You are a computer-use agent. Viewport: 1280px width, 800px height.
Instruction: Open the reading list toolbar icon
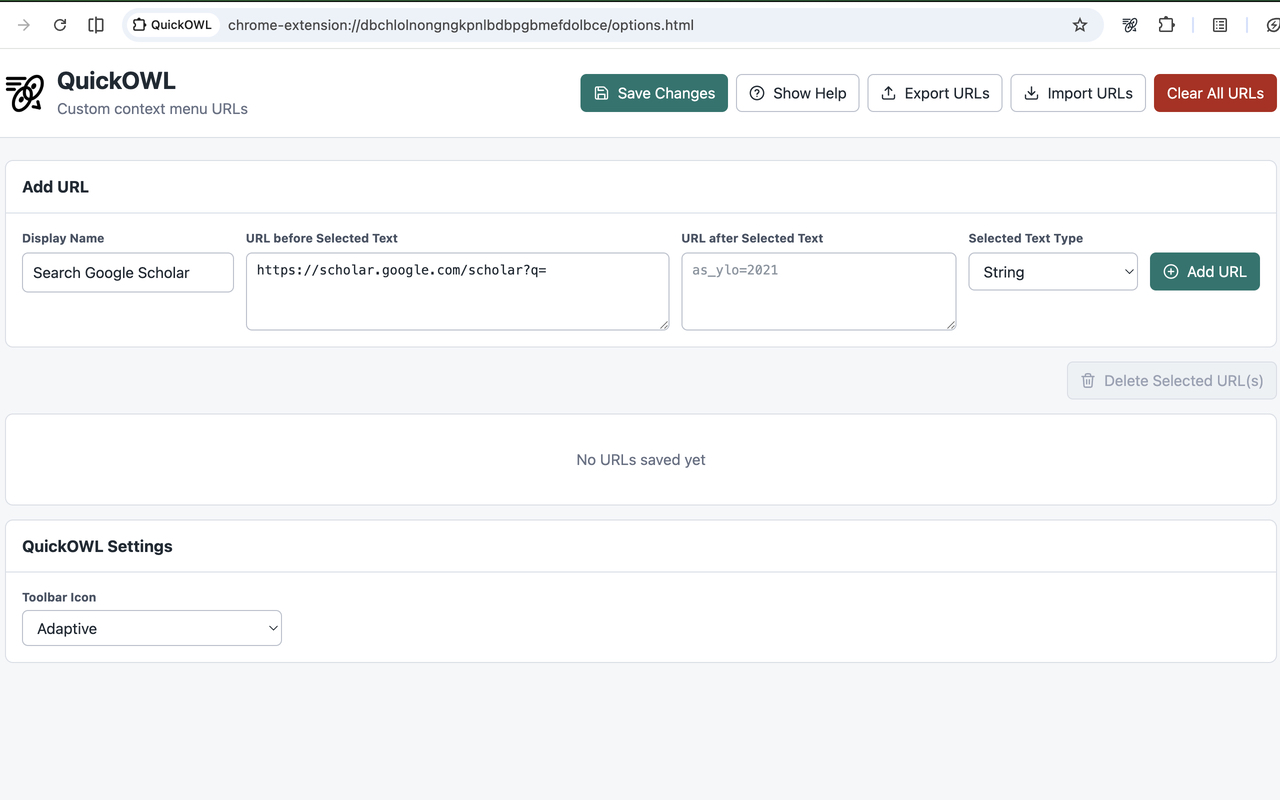(1220, 25)
